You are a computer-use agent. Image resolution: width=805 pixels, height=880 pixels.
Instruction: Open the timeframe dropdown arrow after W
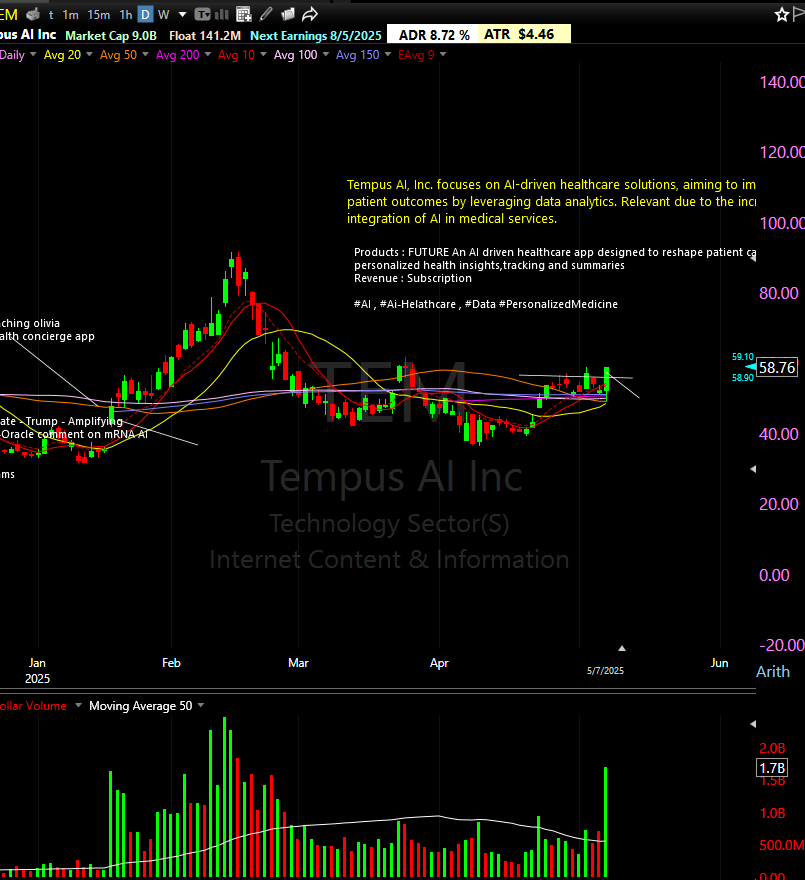click(181, 15)
